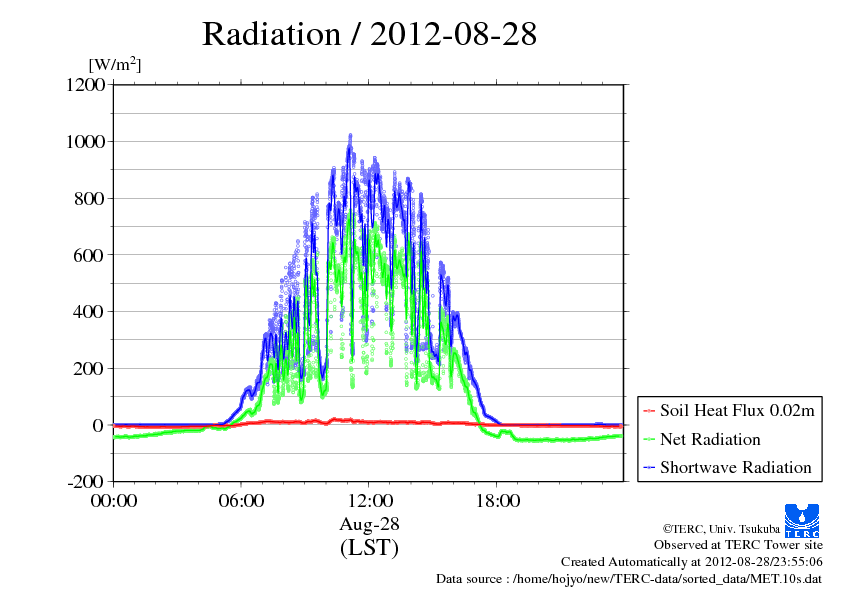Click the y-axis value '1000'
842x595 pixels.
pyautogui.click(x=85, y=141)
